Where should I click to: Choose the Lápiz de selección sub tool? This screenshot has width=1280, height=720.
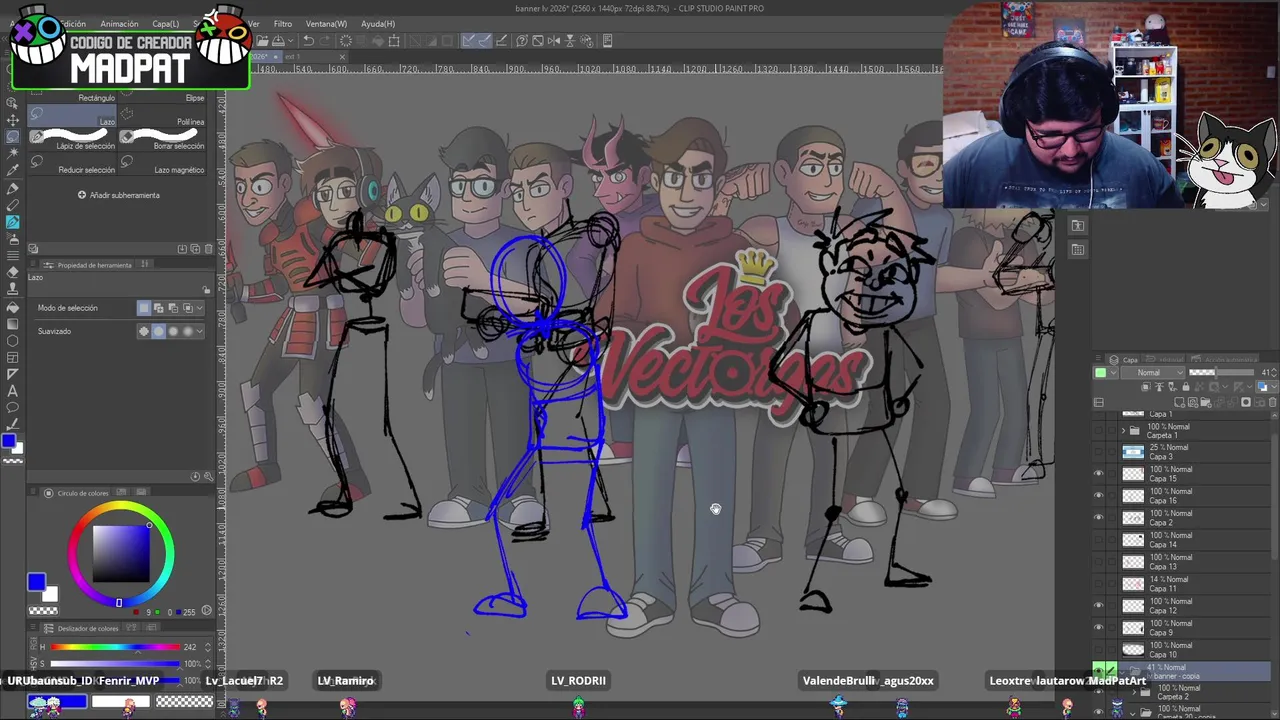point(74,139)
